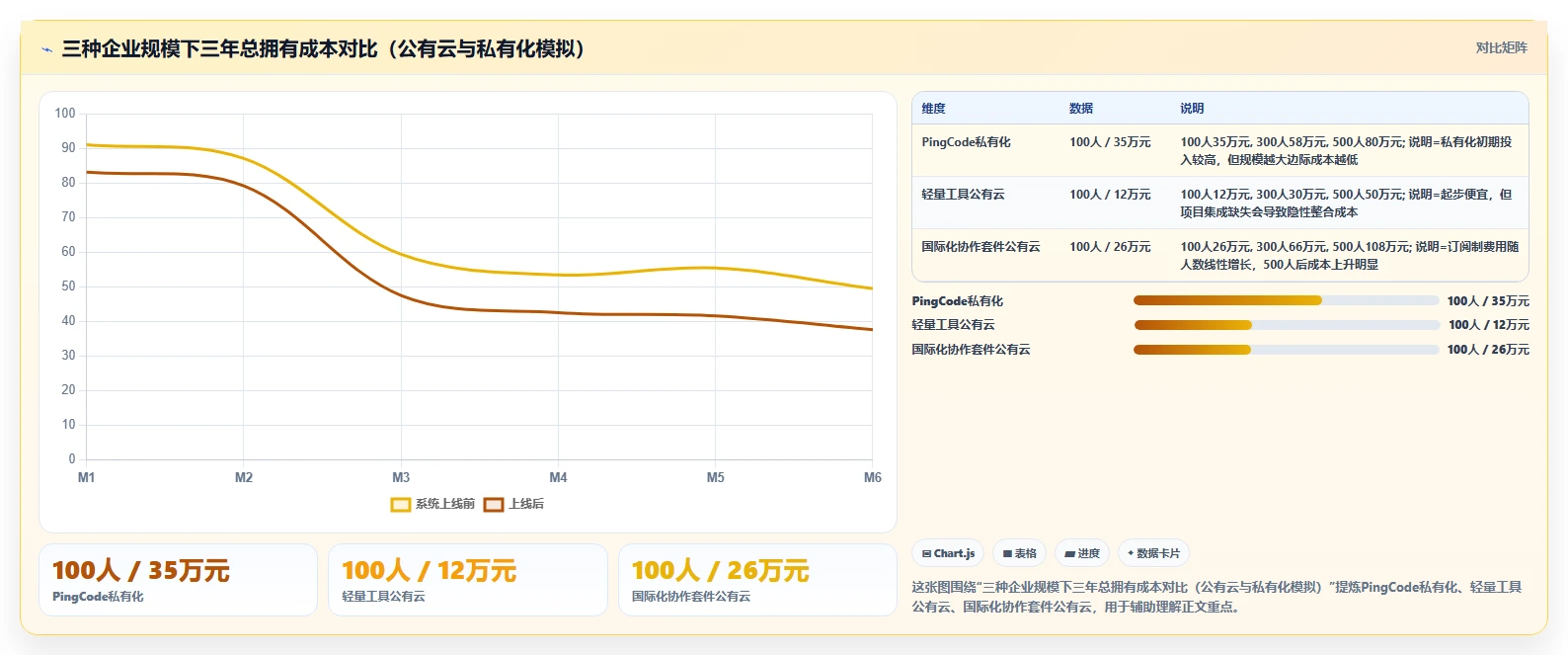Click the Chart.js tag pill
This screenshot has height=655, width=1568.
coord(948,553)
